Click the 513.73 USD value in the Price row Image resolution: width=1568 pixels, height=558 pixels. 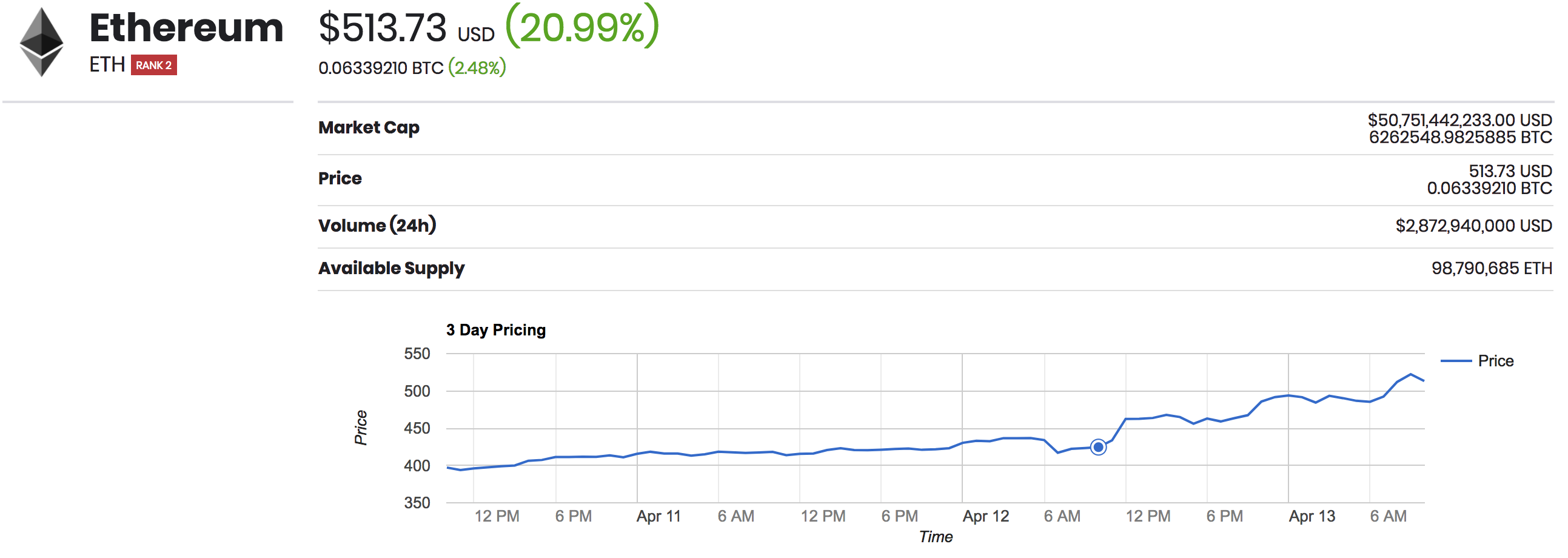(x=1510, y=171)
